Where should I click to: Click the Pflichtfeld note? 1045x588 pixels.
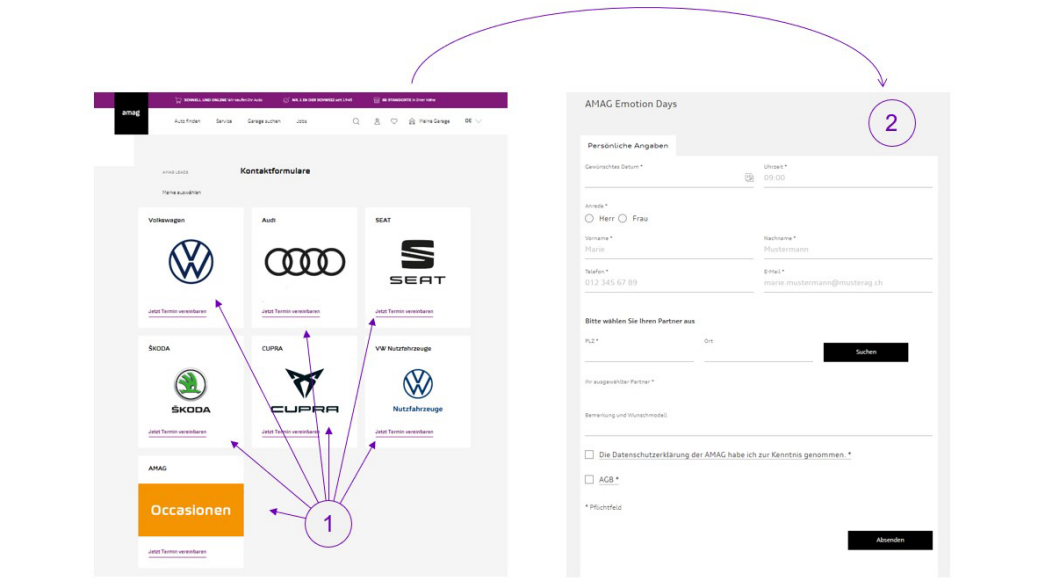click(x=603, y=507)
